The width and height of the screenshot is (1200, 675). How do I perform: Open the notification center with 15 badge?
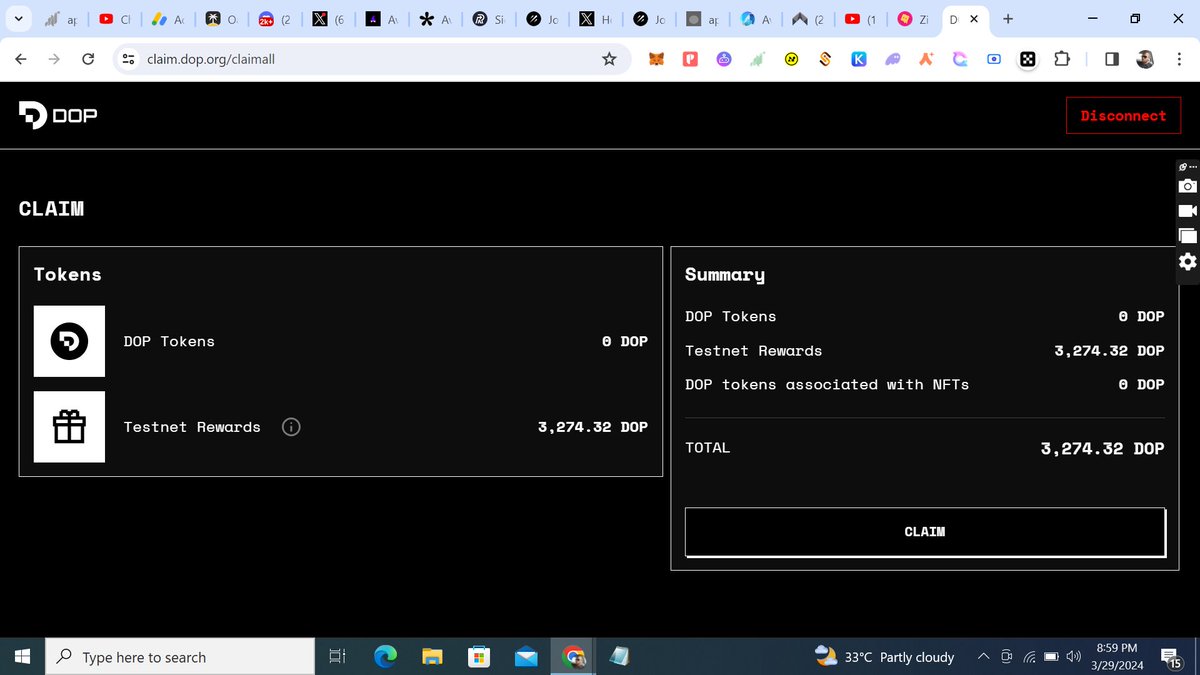pyautogui.click(x=1173, y=658)
